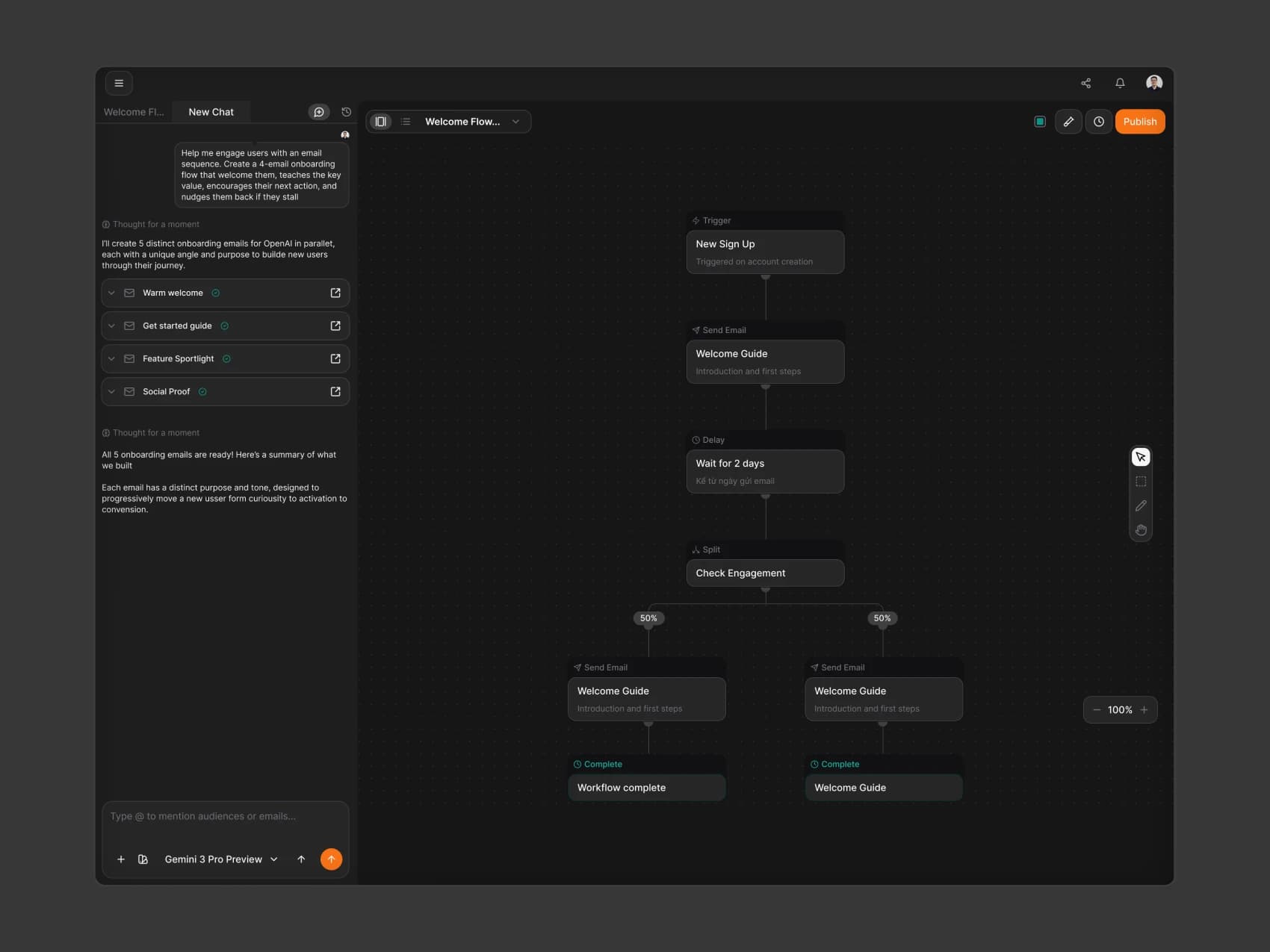Image resolution: width=1270 pixels, height=952 pixels.
Task: Click the share icon
Action: click(1085, 83)
